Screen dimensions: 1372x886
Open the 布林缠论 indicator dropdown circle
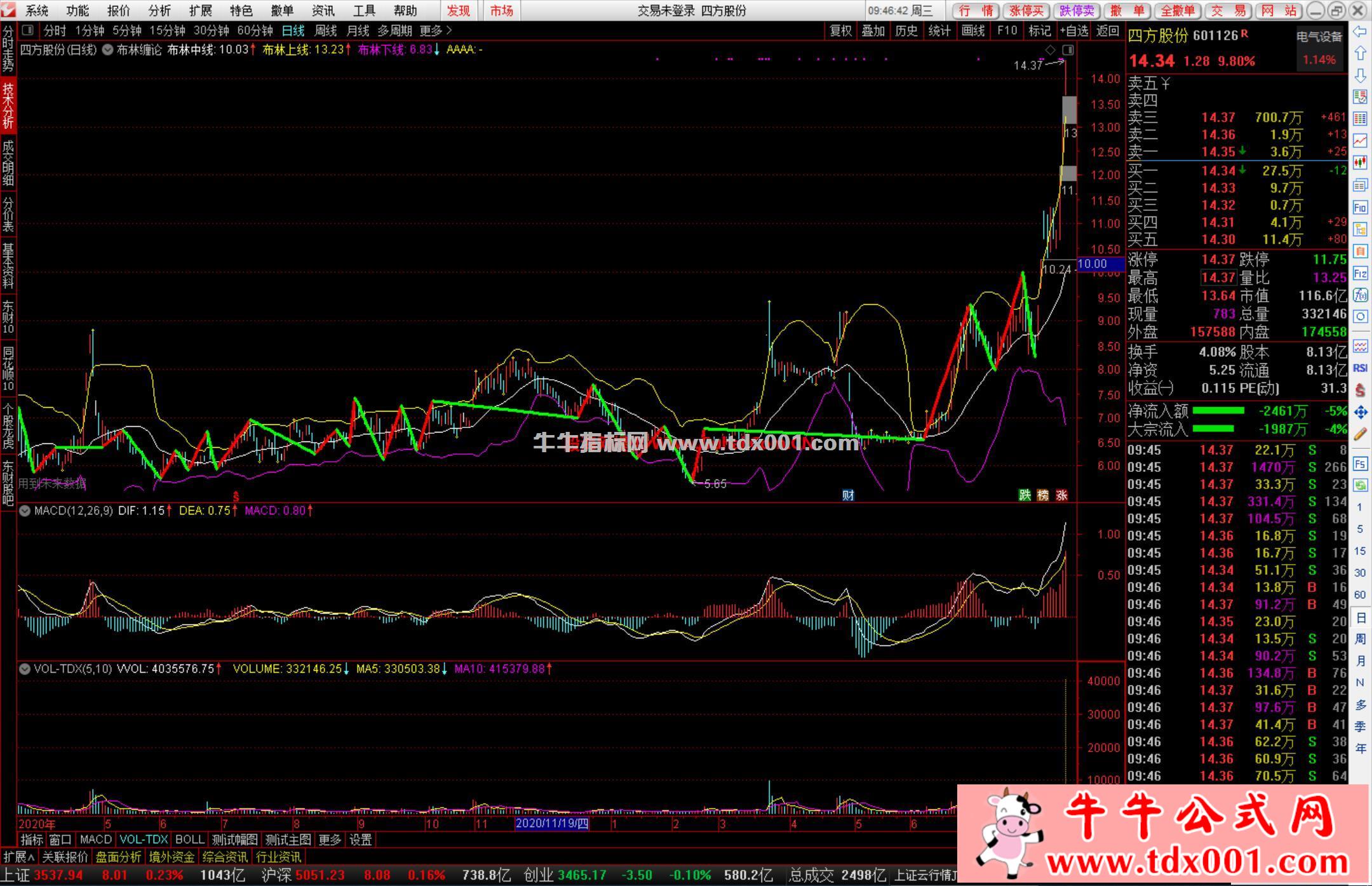[107, 50]
